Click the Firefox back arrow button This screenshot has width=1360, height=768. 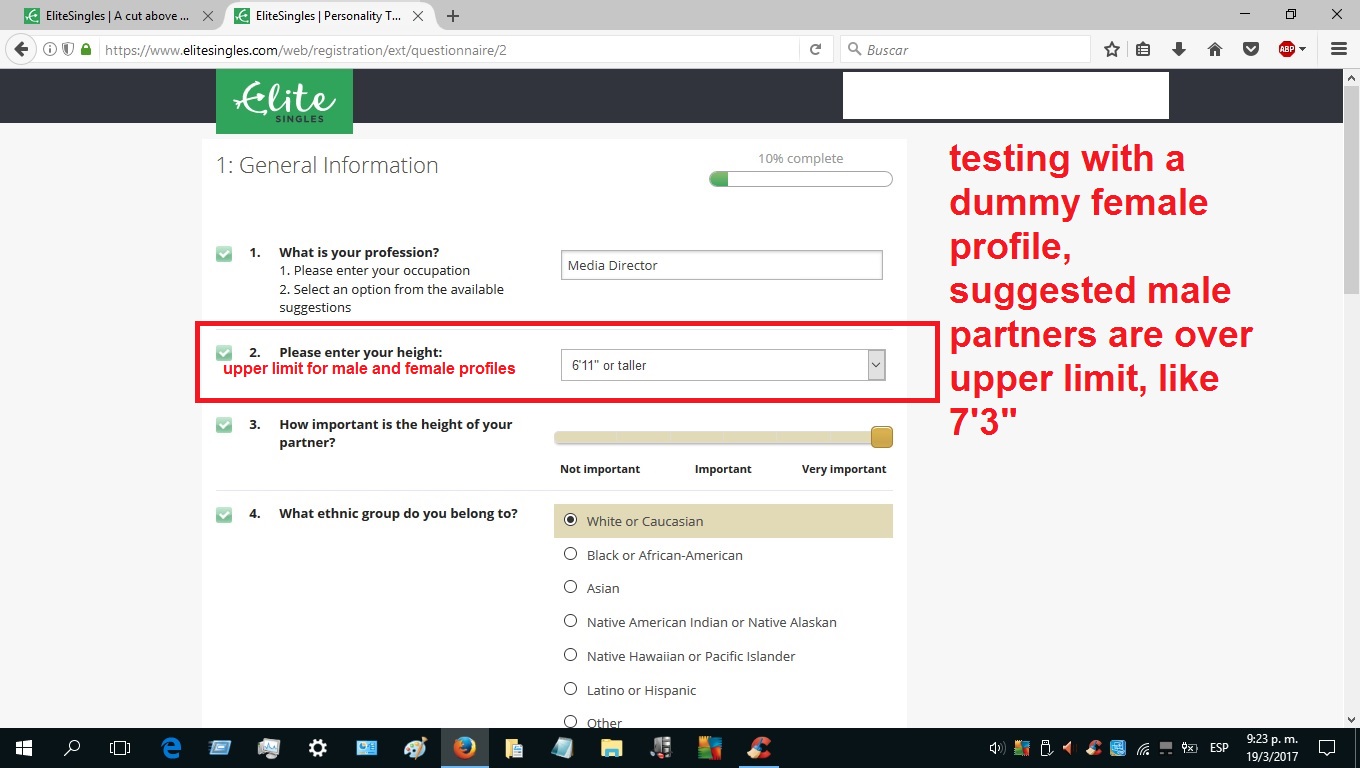pos(20,49)
